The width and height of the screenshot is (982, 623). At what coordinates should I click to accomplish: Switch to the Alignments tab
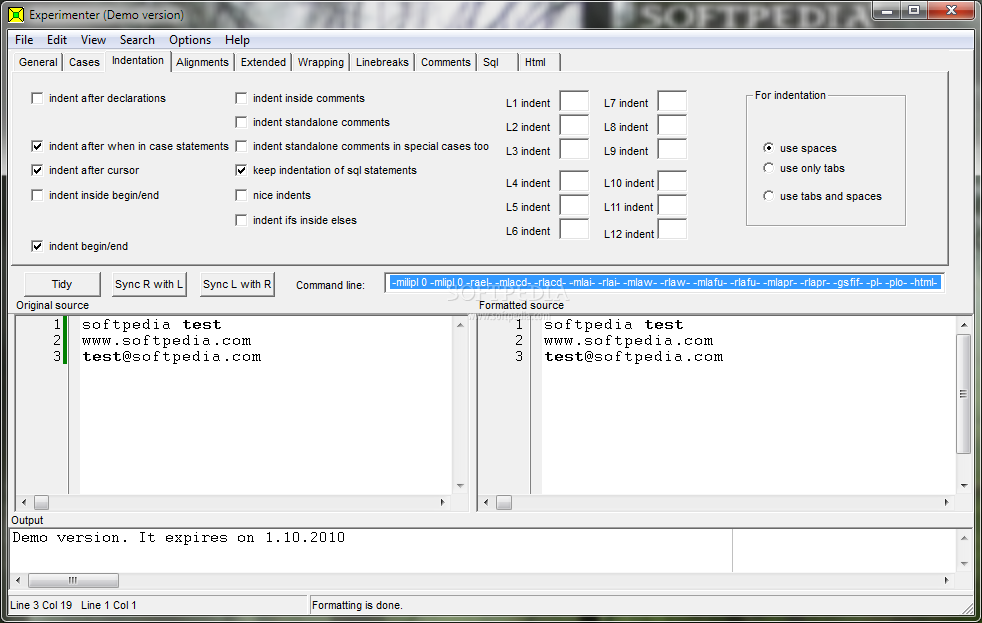coord(202,62)
